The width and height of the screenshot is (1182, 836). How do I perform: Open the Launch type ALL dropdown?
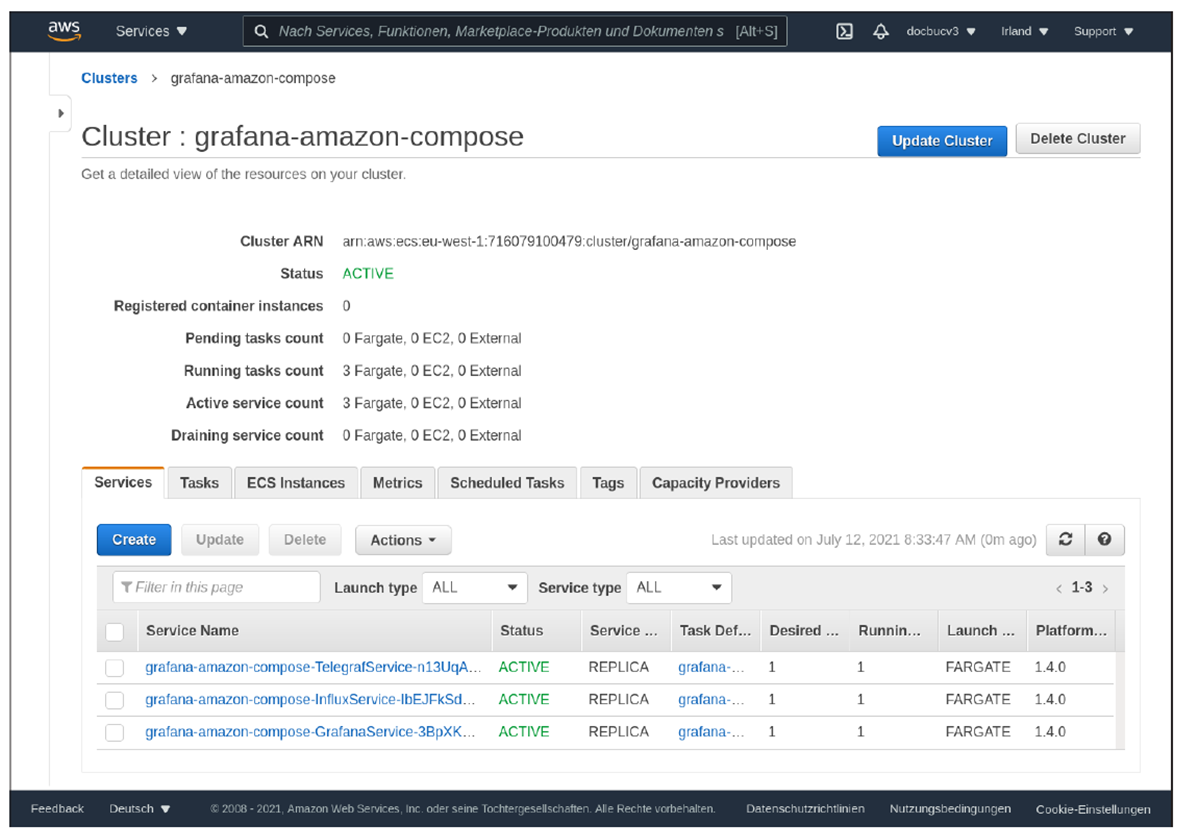click(x=474, y=587)
